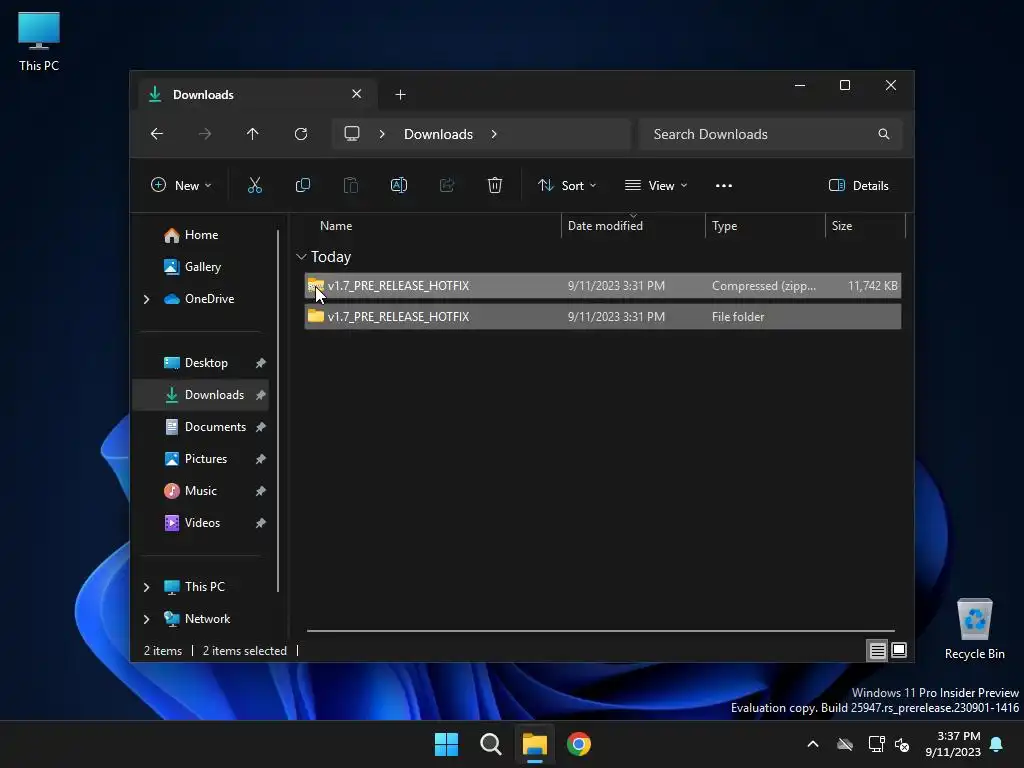Click the search magnifier in Search Downloads
Screen dimensions: 1024x768
884,134
